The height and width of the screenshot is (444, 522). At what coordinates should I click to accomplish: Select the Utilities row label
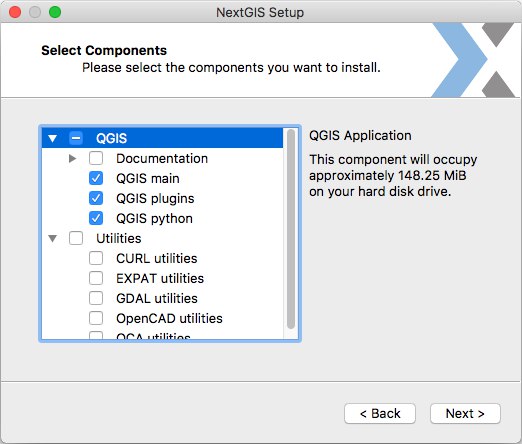(119, 239)
